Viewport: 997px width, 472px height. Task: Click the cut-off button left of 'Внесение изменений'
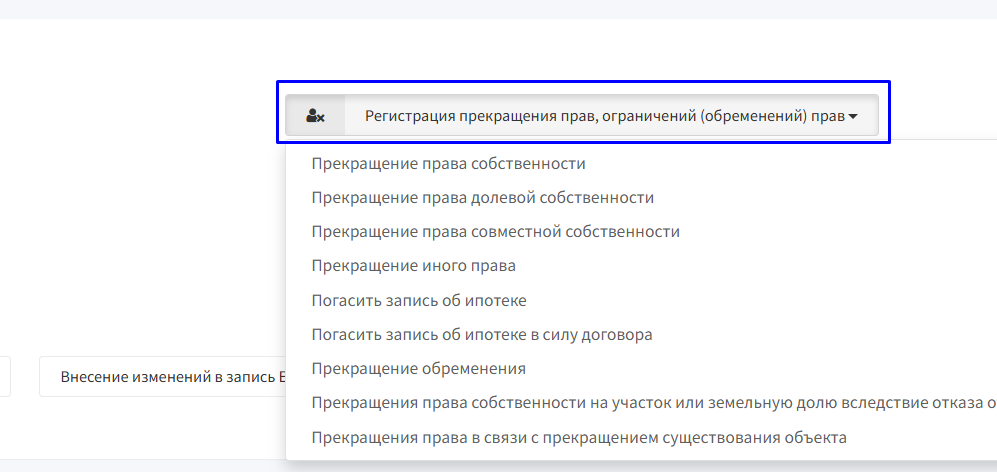pos(5,377)
